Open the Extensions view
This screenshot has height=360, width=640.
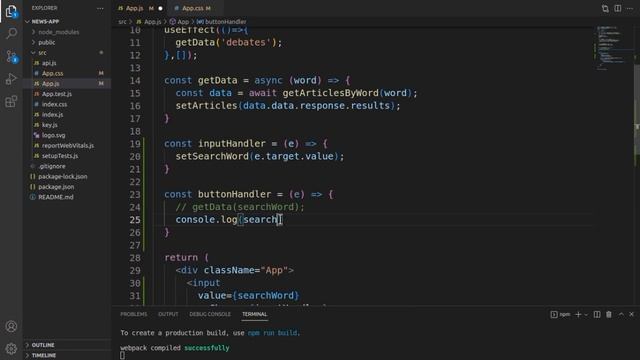[x=11, y=101]
